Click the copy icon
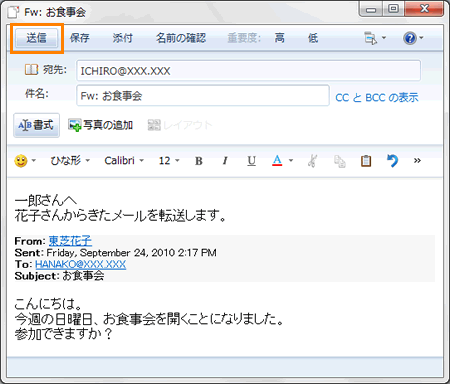450x384 pixels. point(340,161)
